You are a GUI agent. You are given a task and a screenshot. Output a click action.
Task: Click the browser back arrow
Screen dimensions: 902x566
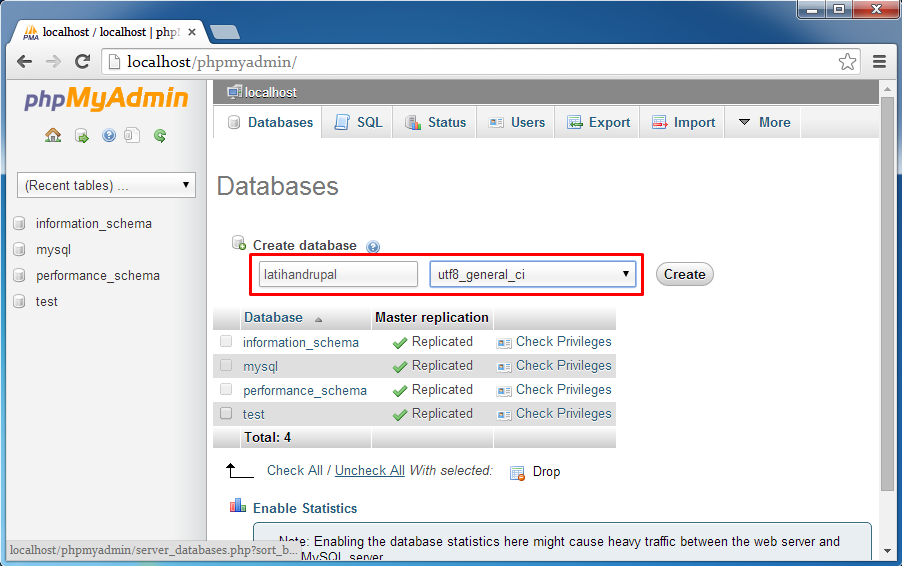point(24,62)
